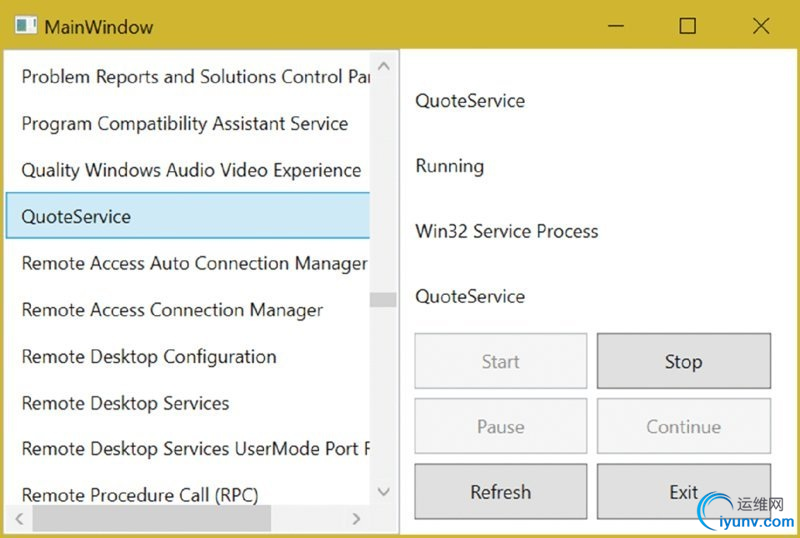Maximize the MainWindow window
Image resolution: width=800 pixels, height=538 pixels.
(x=688, y=27)
